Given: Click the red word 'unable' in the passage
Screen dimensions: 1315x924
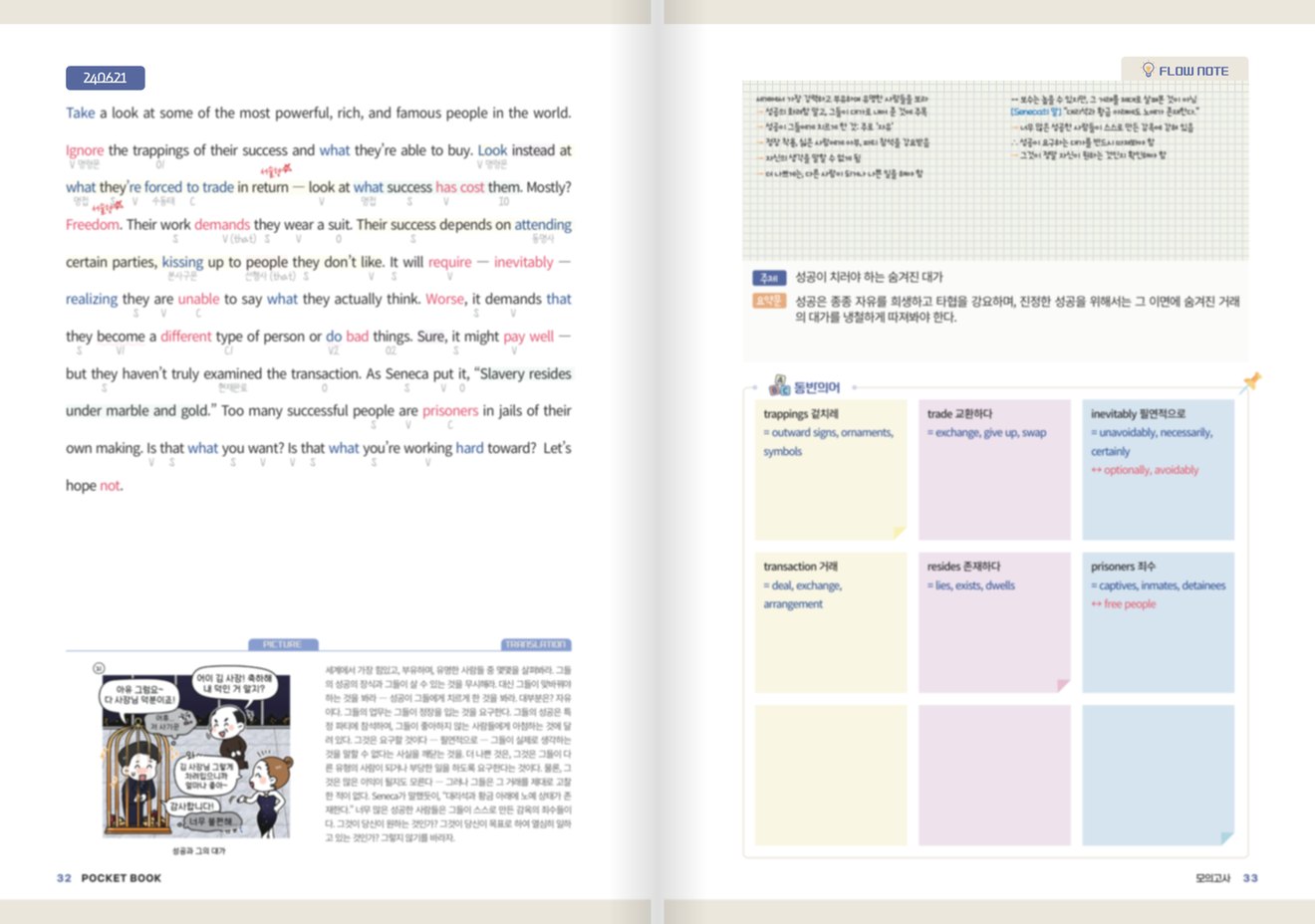Looking at the screenshot, I should (198, 300).
